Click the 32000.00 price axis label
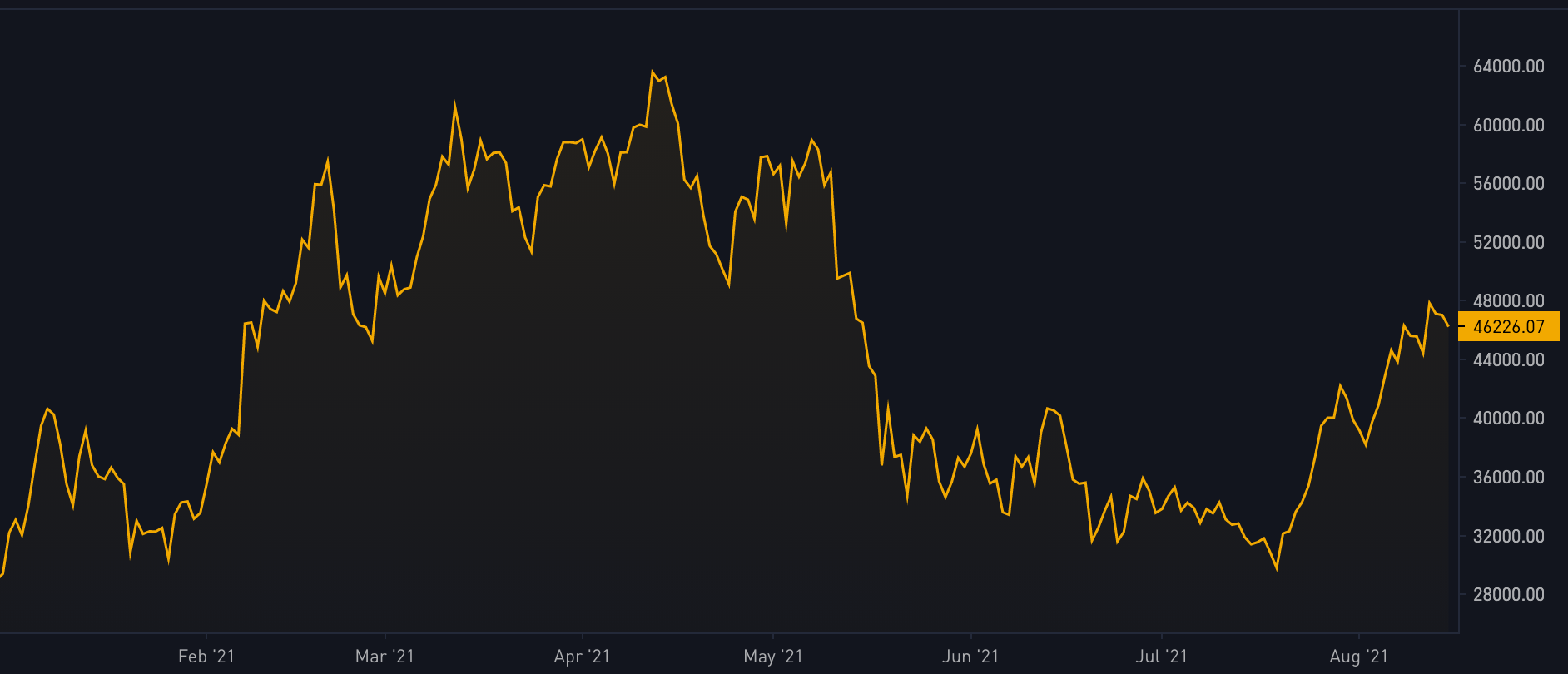This screenshot has height=674, width=1568. [x=1508, y=537]
